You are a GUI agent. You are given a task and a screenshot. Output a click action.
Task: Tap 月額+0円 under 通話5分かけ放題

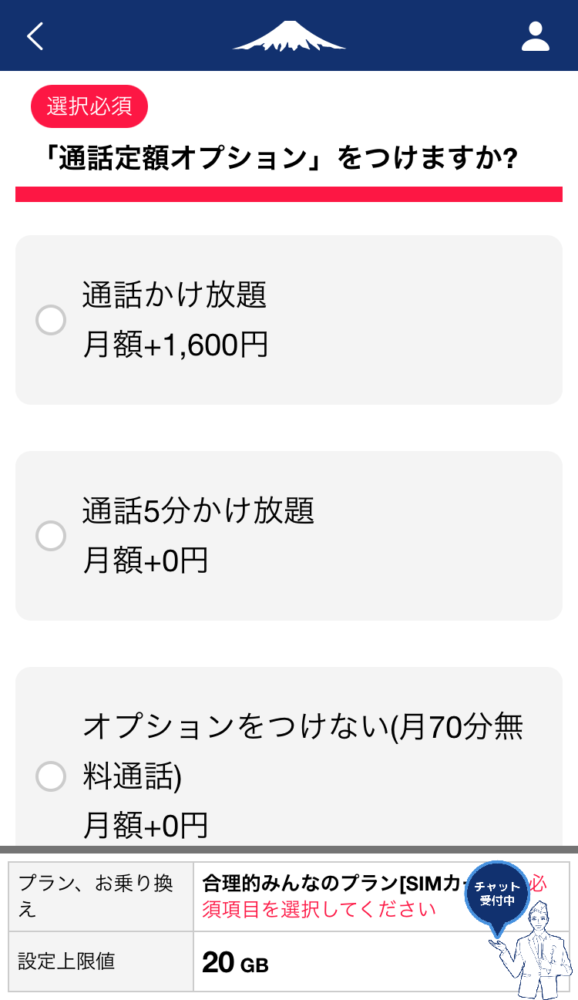click(145, 561)
